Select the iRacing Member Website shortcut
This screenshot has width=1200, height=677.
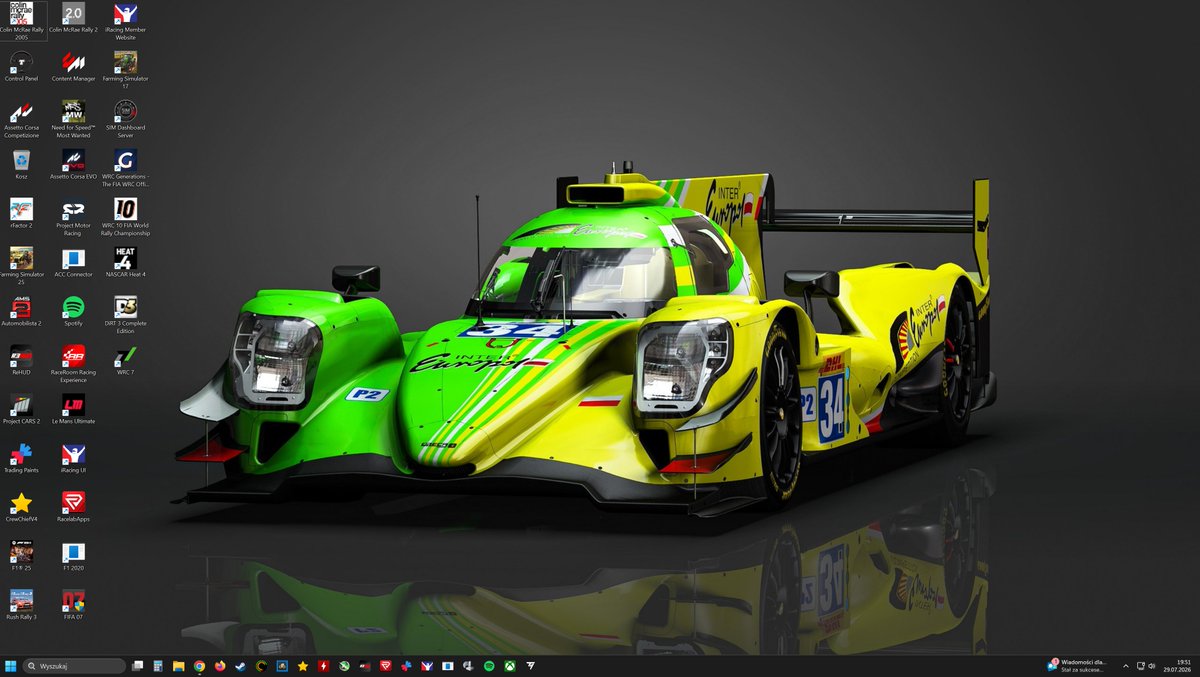pos(126,21)
